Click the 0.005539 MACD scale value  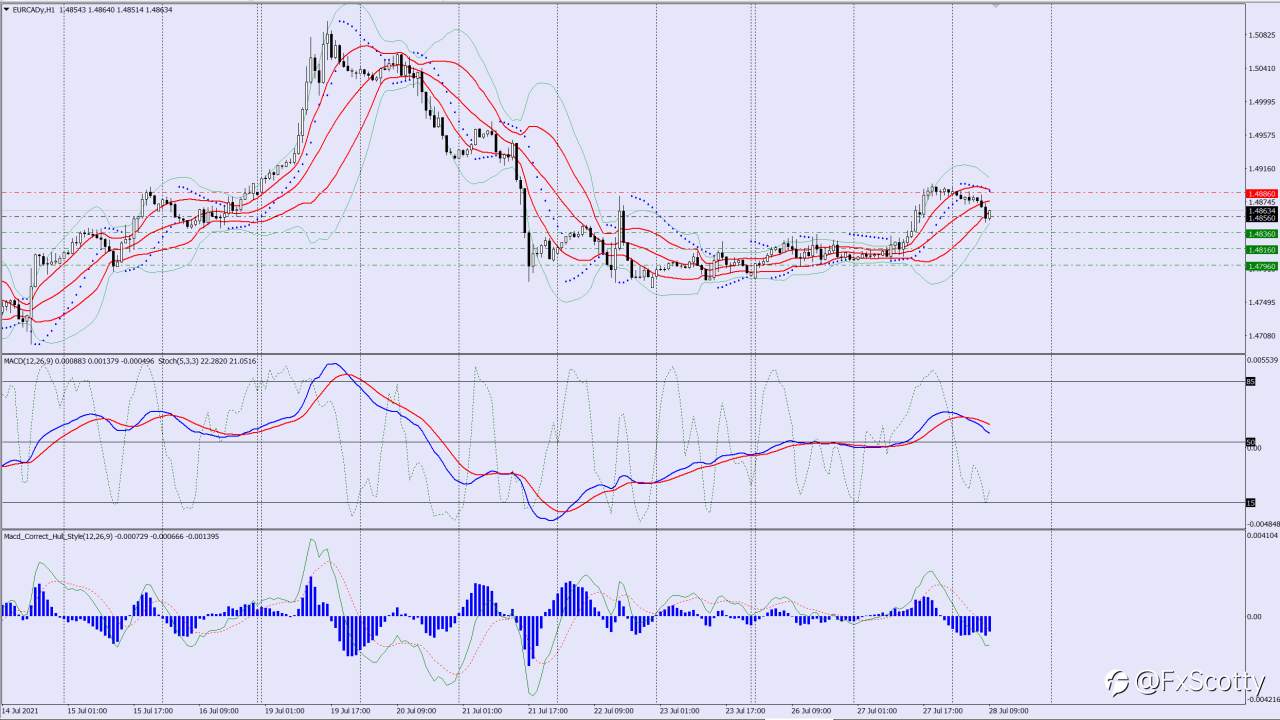tap(1263, 359)
